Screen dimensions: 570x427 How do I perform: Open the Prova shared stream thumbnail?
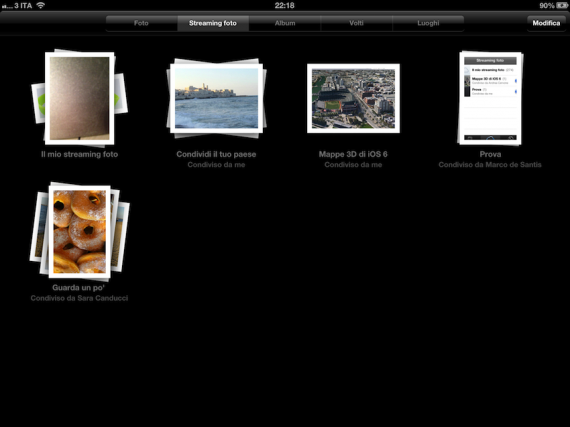coord(490,98)
